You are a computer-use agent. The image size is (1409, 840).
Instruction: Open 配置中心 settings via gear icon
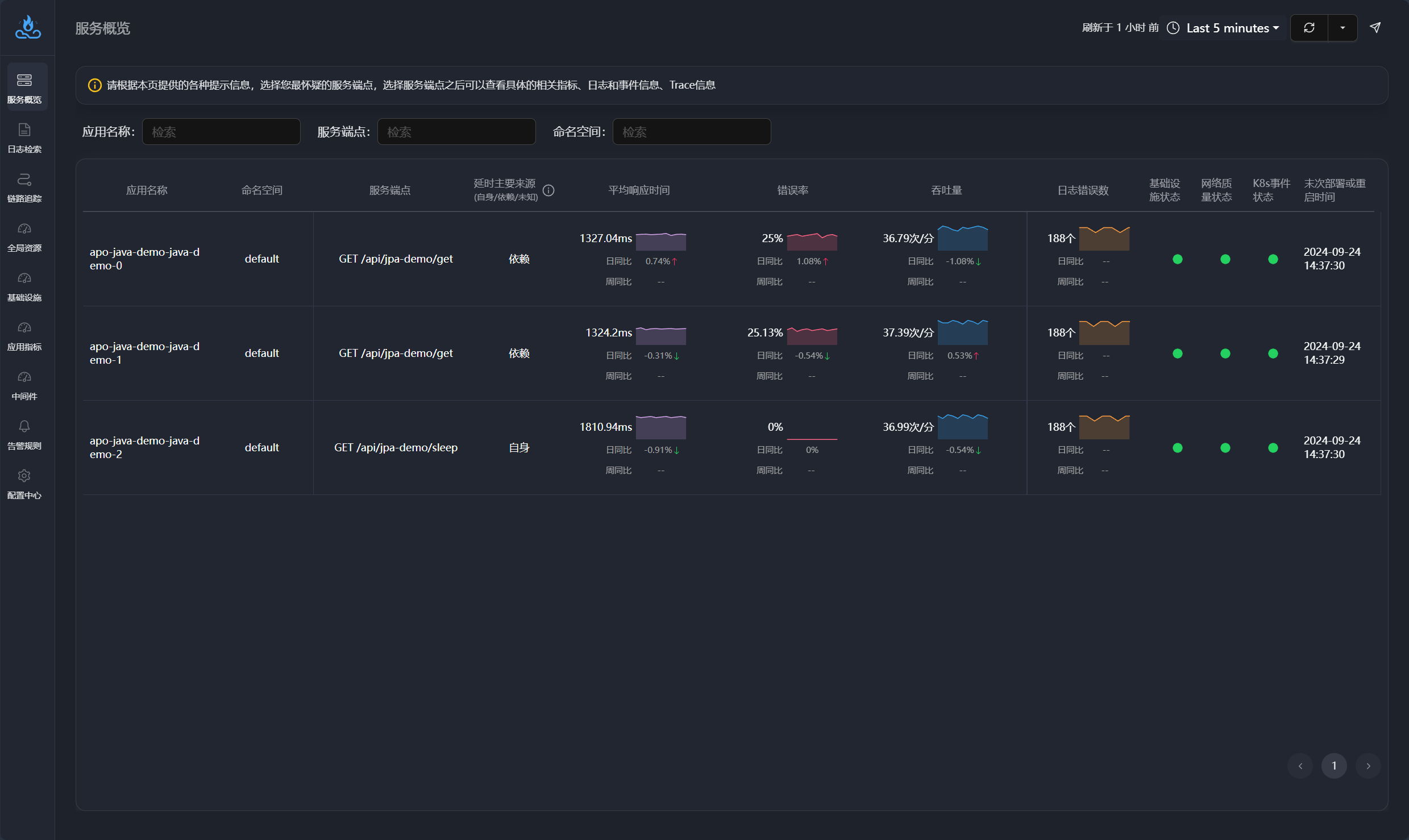point(24,483)
